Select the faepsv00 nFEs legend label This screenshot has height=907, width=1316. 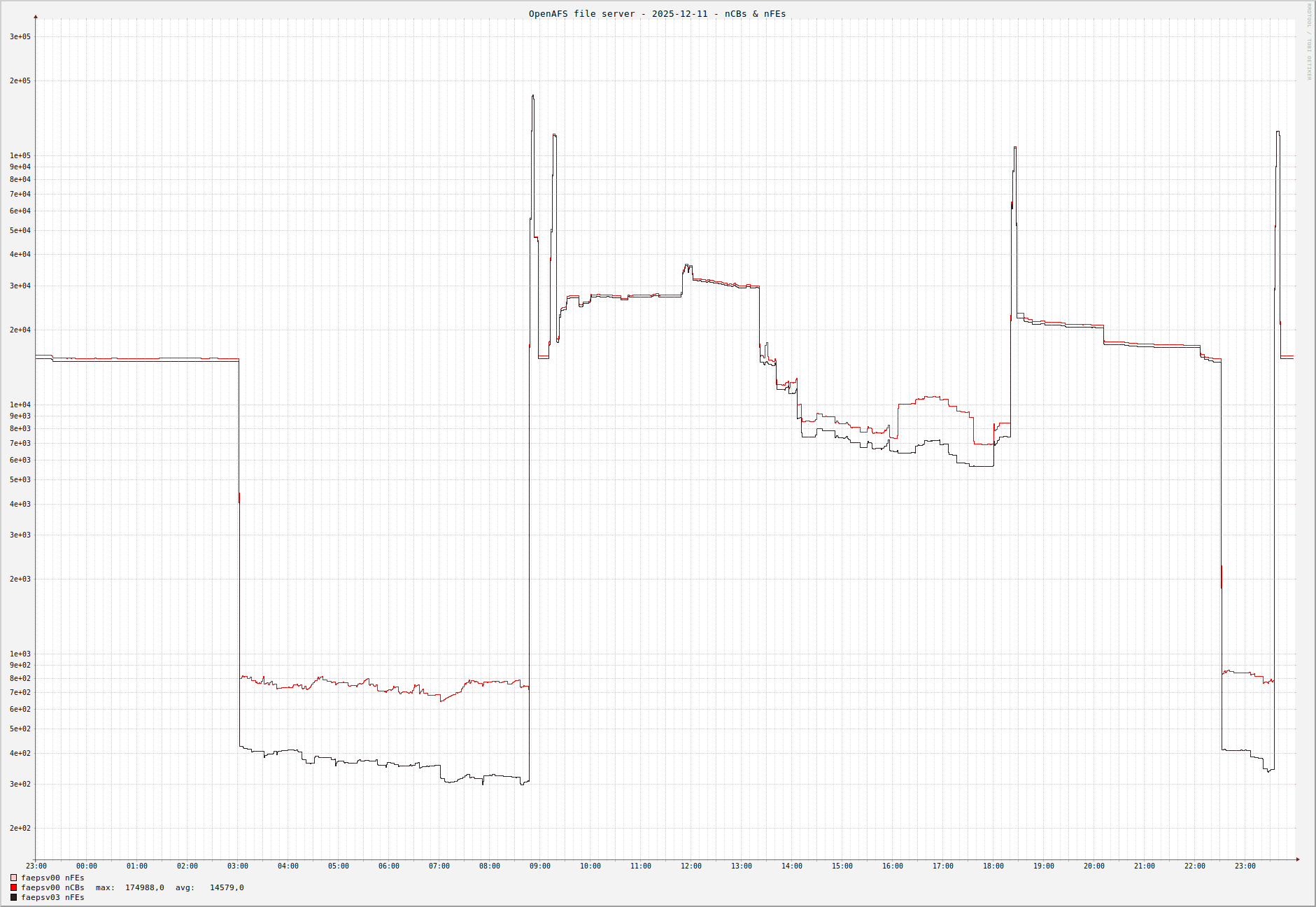[x=52, y=878]
